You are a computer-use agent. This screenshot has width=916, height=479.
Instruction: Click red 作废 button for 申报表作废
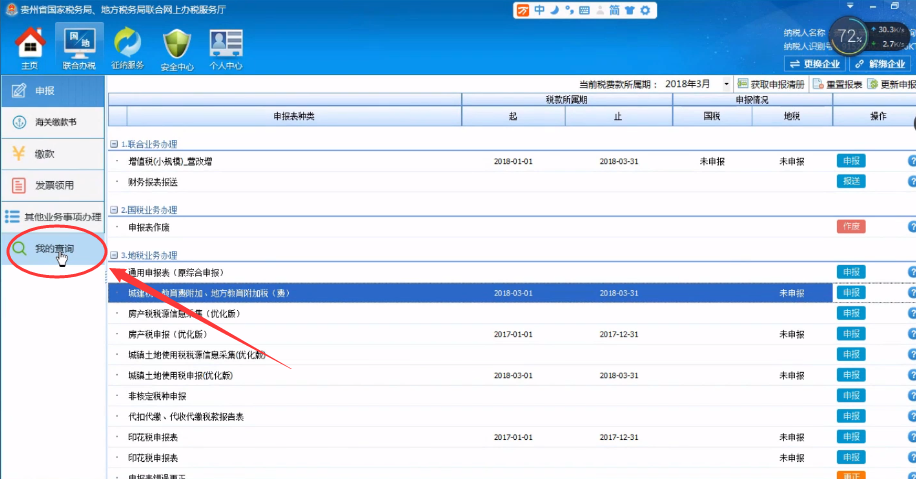coord(850,227)
